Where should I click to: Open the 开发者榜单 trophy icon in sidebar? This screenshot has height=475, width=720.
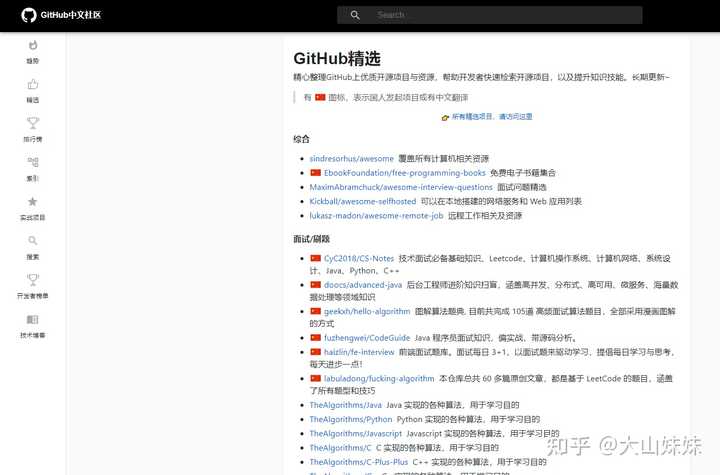[33, 280]
